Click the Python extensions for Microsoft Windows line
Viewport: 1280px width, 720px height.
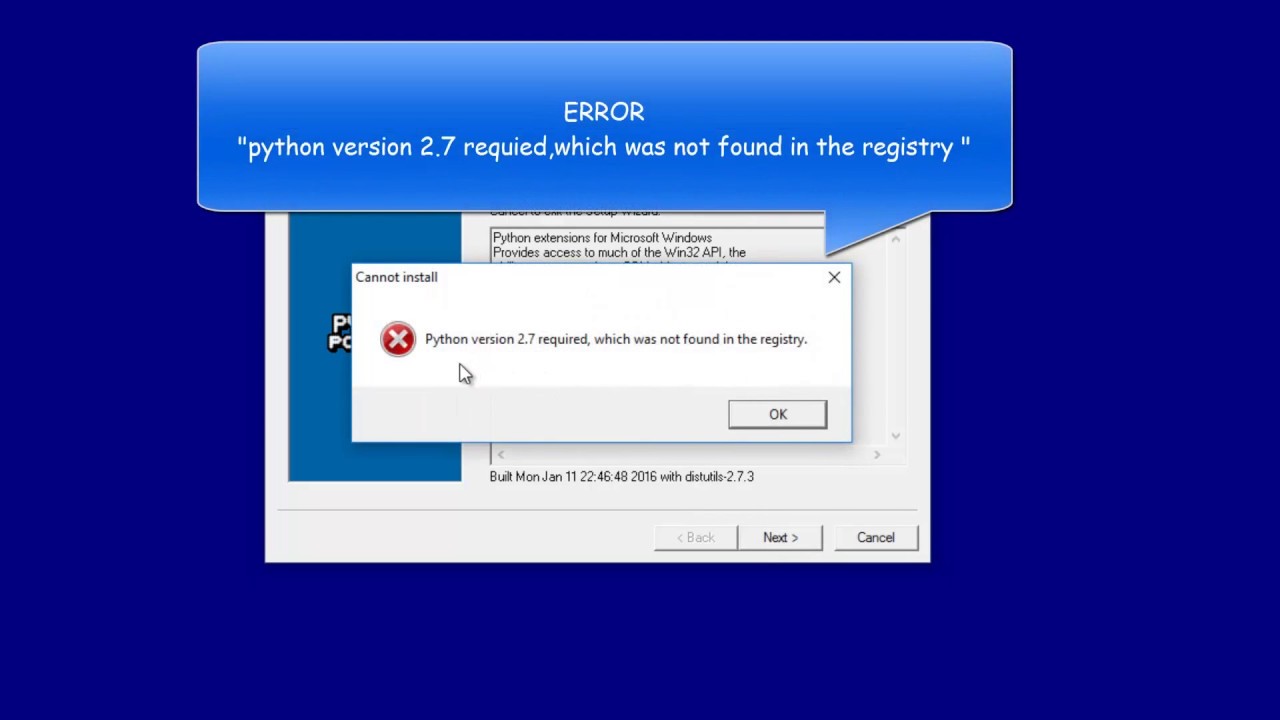602,238
